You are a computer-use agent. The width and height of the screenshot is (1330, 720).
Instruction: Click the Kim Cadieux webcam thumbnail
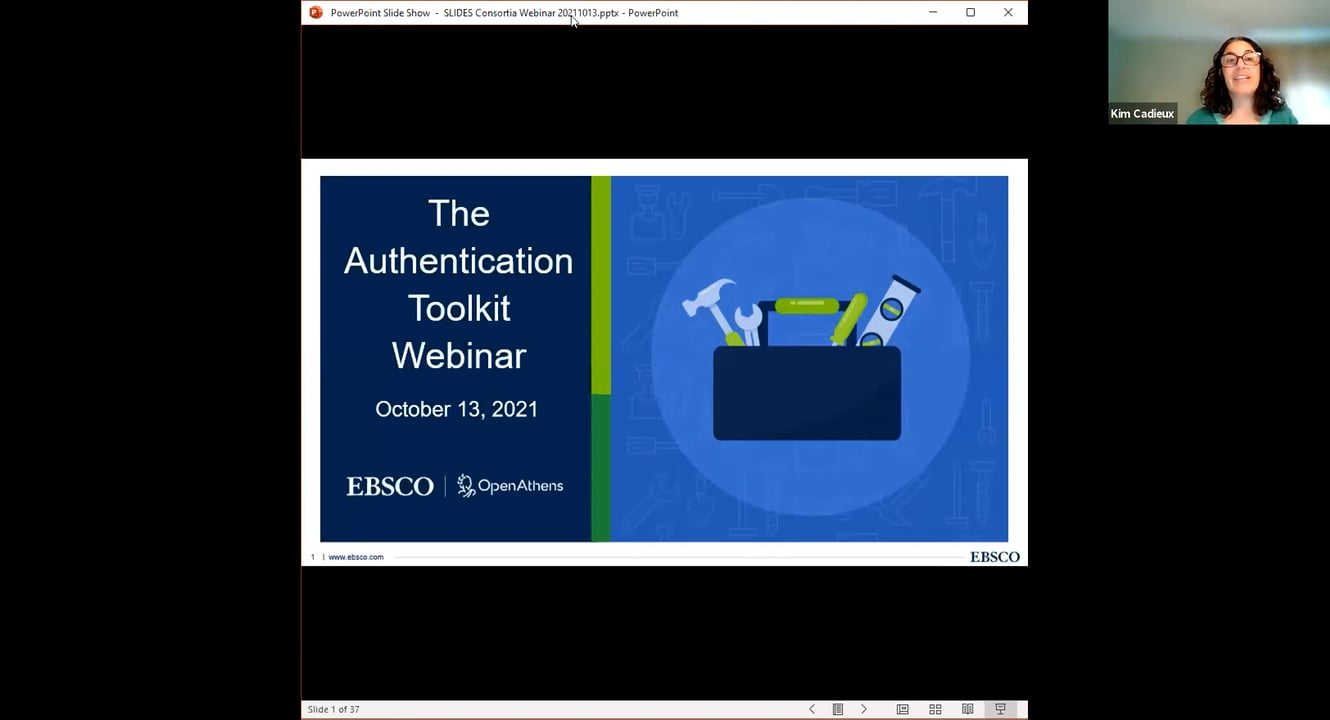[1219, 62]
